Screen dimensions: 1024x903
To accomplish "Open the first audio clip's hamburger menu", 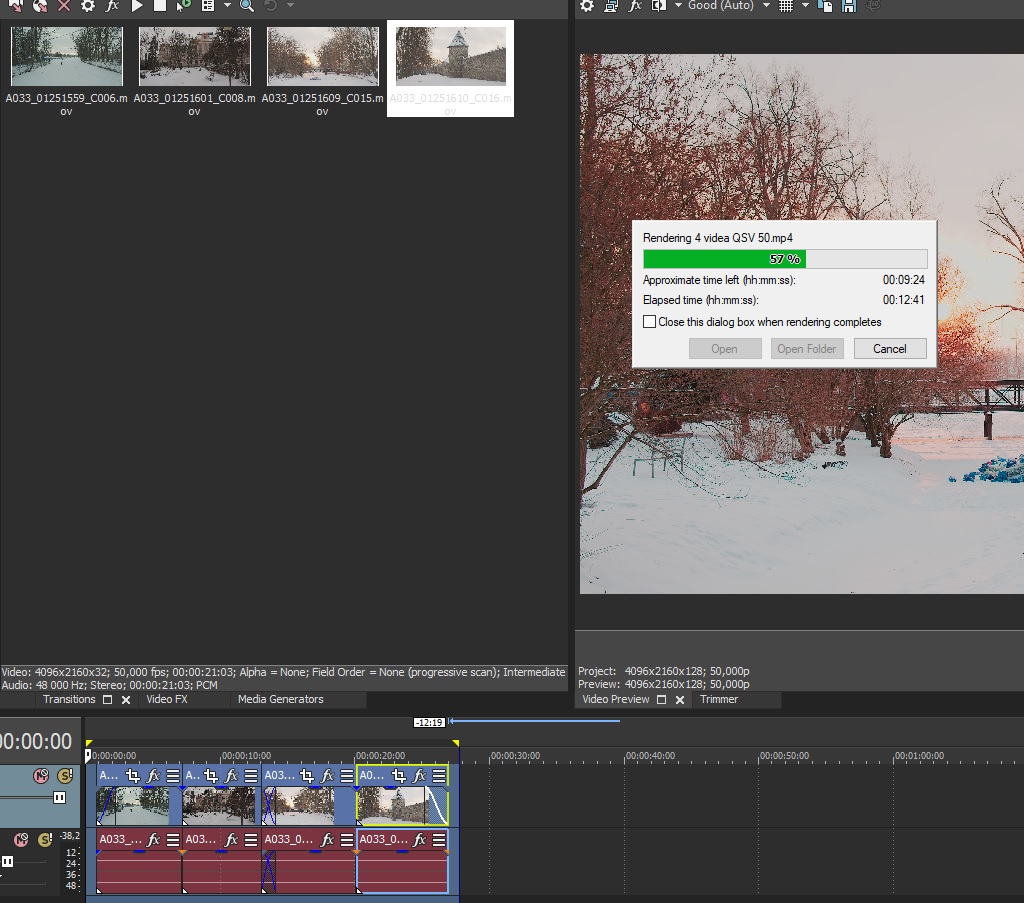I will (173, 840).
